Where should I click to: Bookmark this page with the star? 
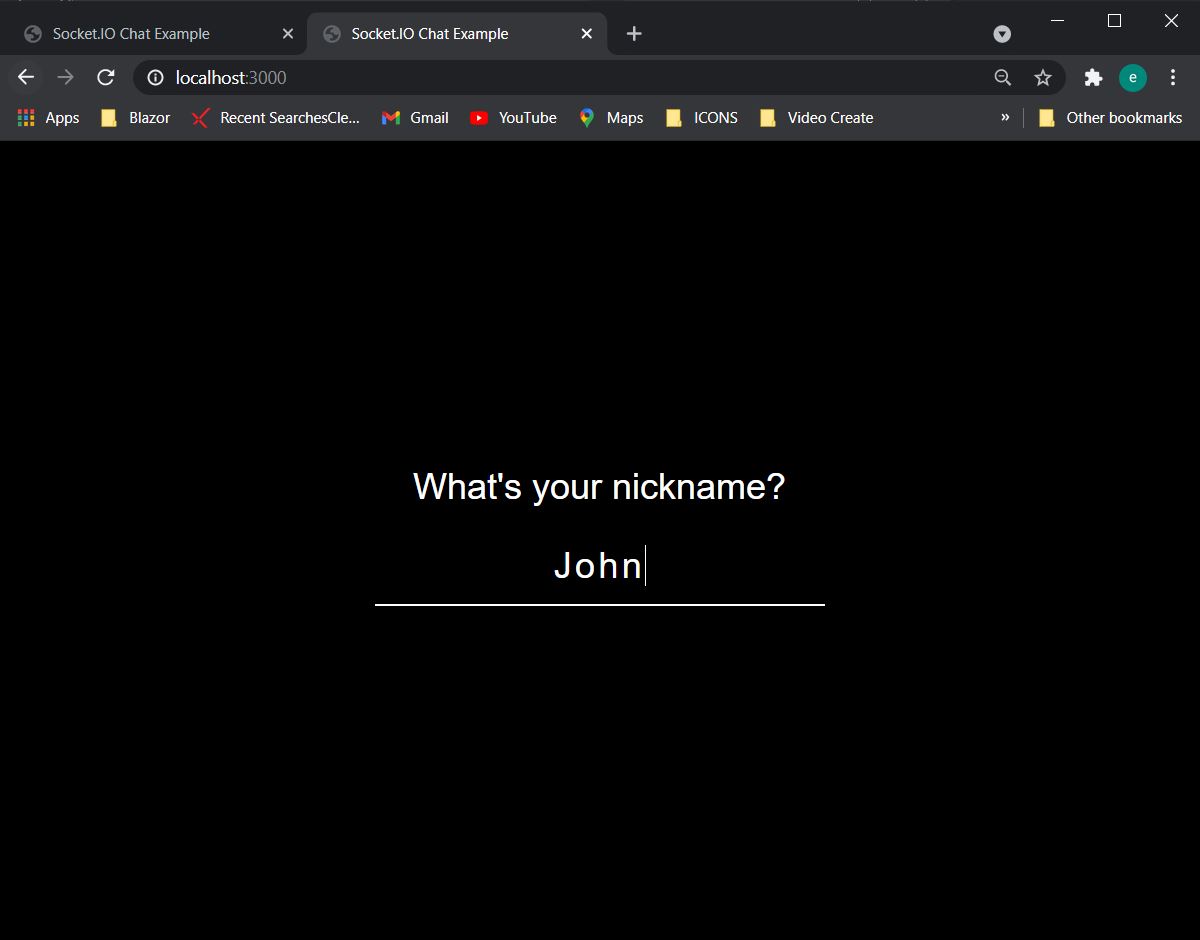(x=1043, y=77)
